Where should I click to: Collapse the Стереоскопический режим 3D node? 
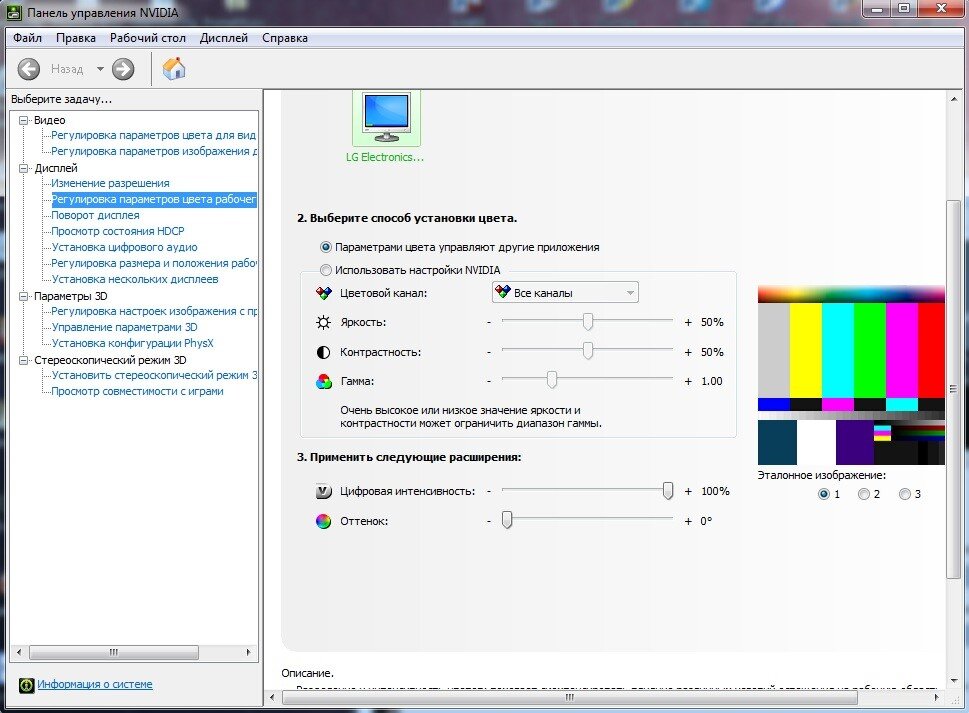coord(23,360)
